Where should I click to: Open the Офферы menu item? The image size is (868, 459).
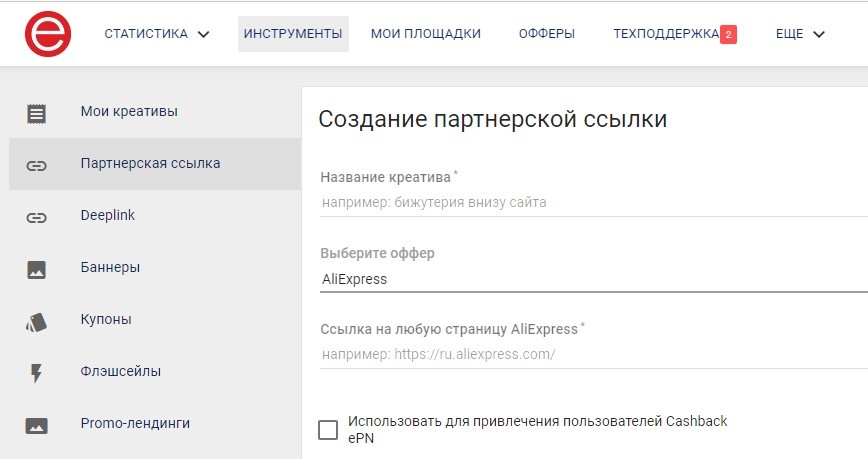pyautogui.click(x=547, y=34)
